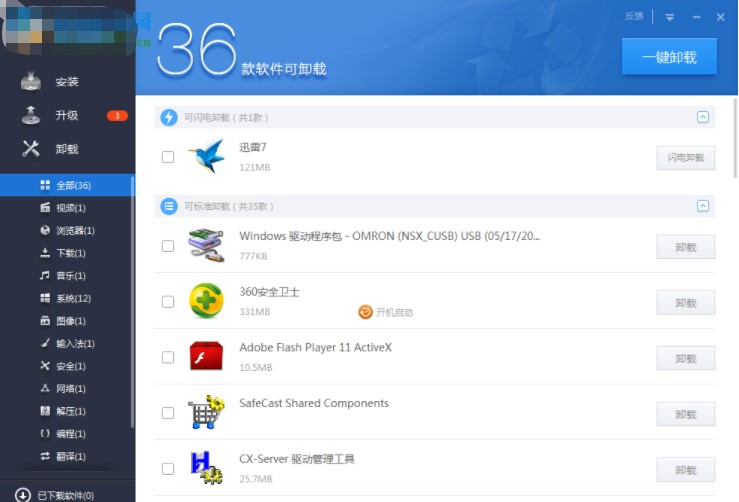The width and height of the screenshot is (739, 502).
Task: Collapse the 可闪电卸载 group
Action: (x=703, y=117)
